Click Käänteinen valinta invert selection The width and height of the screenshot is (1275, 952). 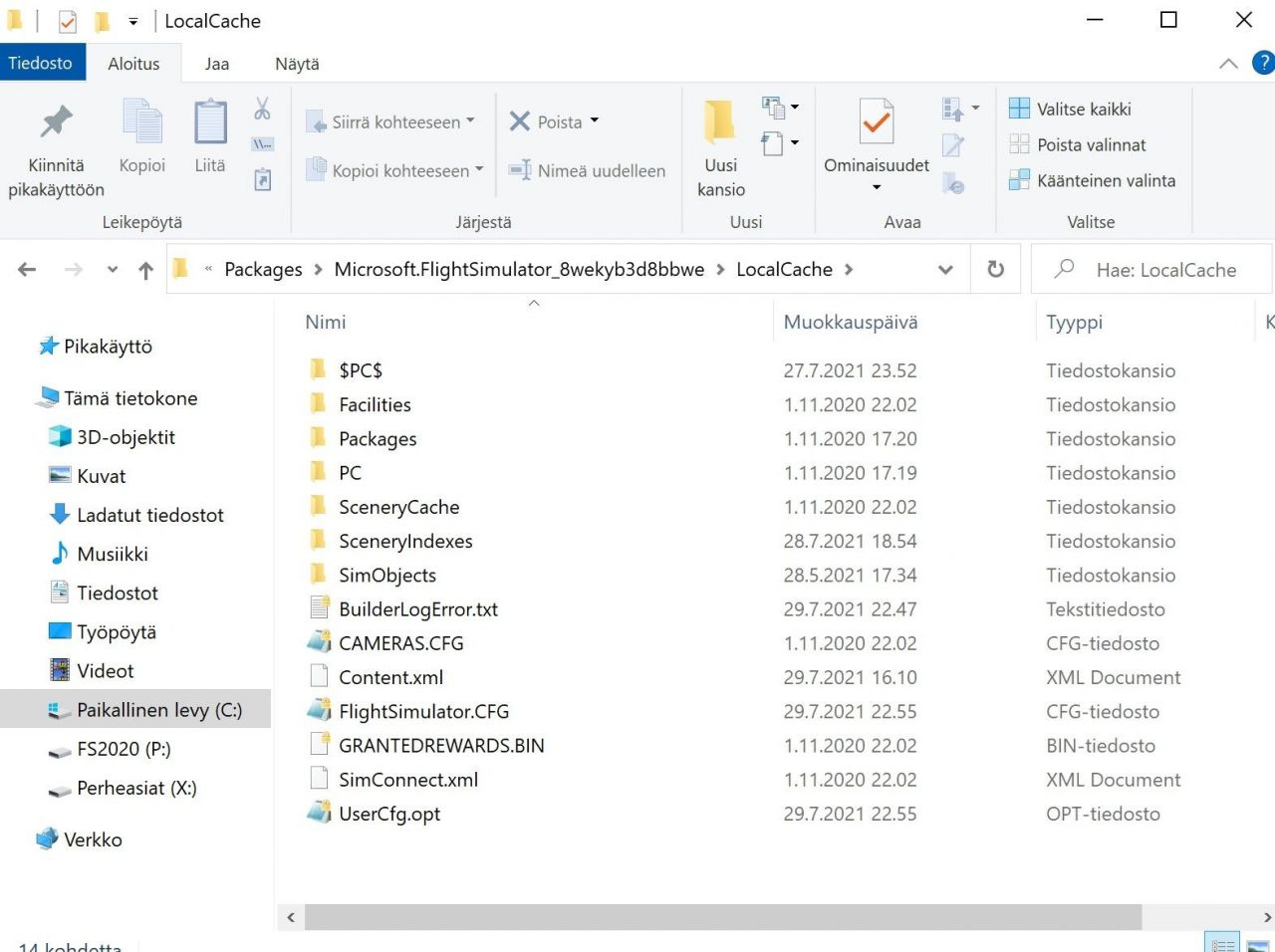click(x=1093, y=180)
